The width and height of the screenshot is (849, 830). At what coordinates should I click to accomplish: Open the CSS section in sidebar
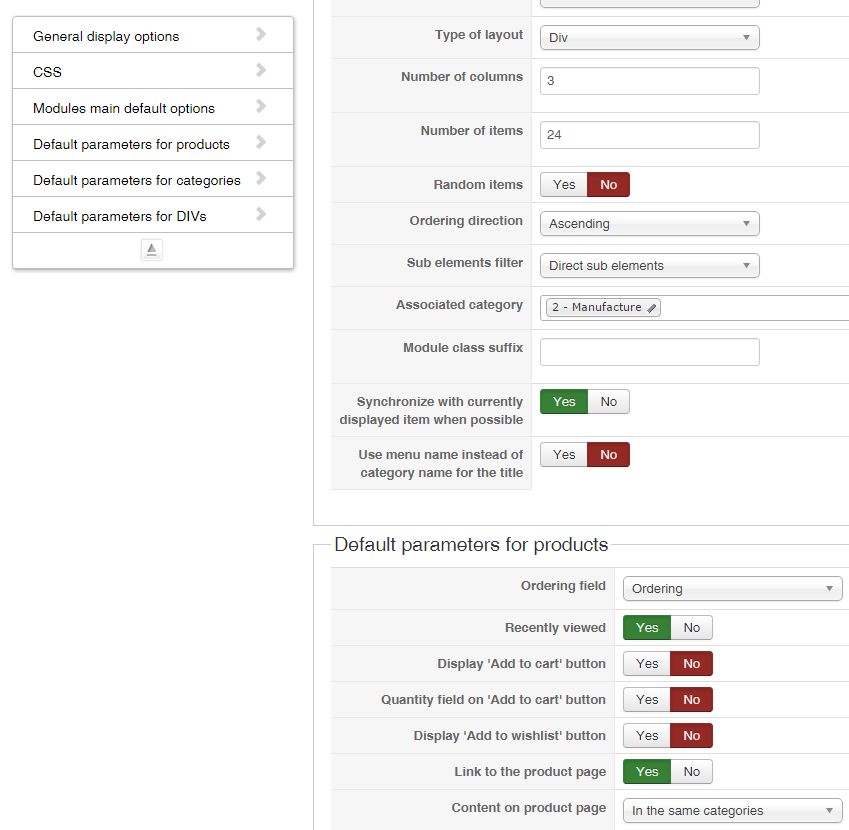coord(47,72)
